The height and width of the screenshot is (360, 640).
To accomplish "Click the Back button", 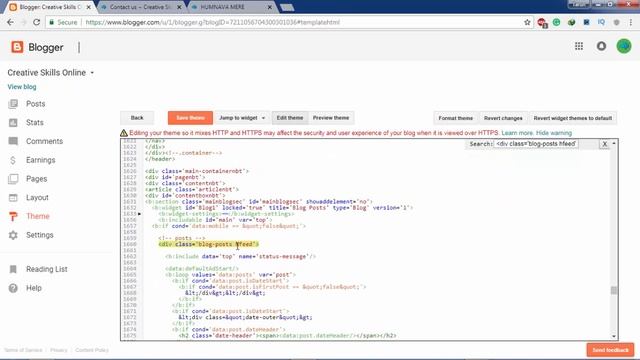I will (137, 118).
